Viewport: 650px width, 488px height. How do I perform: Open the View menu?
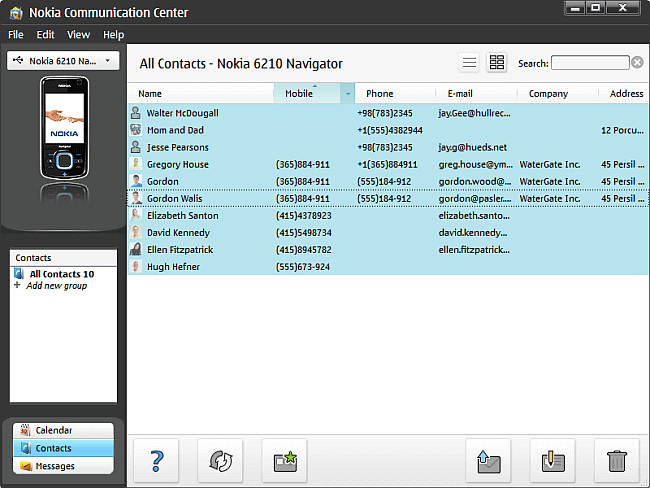click(x=78, y=35)
